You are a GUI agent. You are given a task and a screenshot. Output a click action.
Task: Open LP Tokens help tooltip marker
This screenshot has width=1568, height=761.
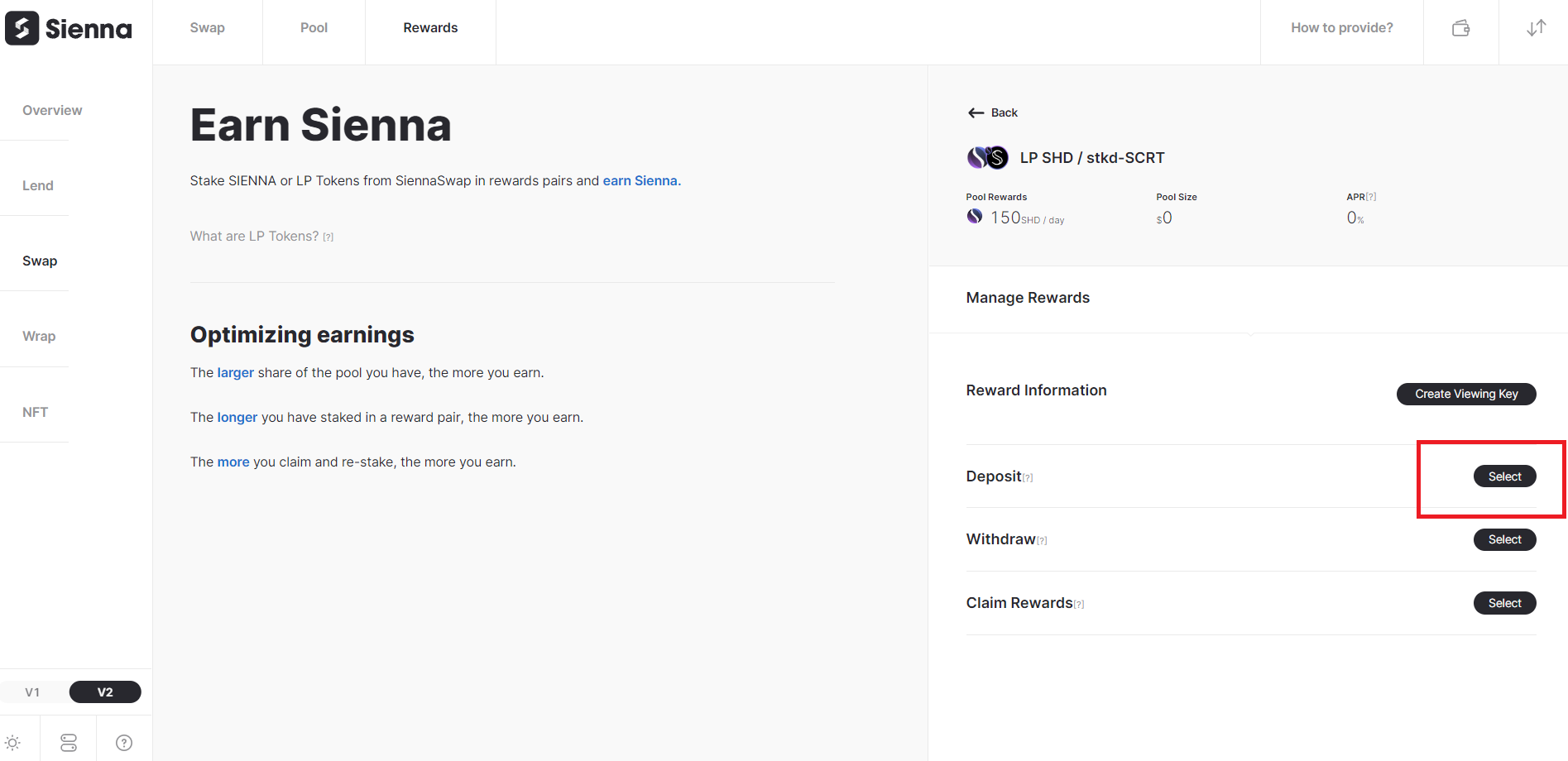coord(328,237)
